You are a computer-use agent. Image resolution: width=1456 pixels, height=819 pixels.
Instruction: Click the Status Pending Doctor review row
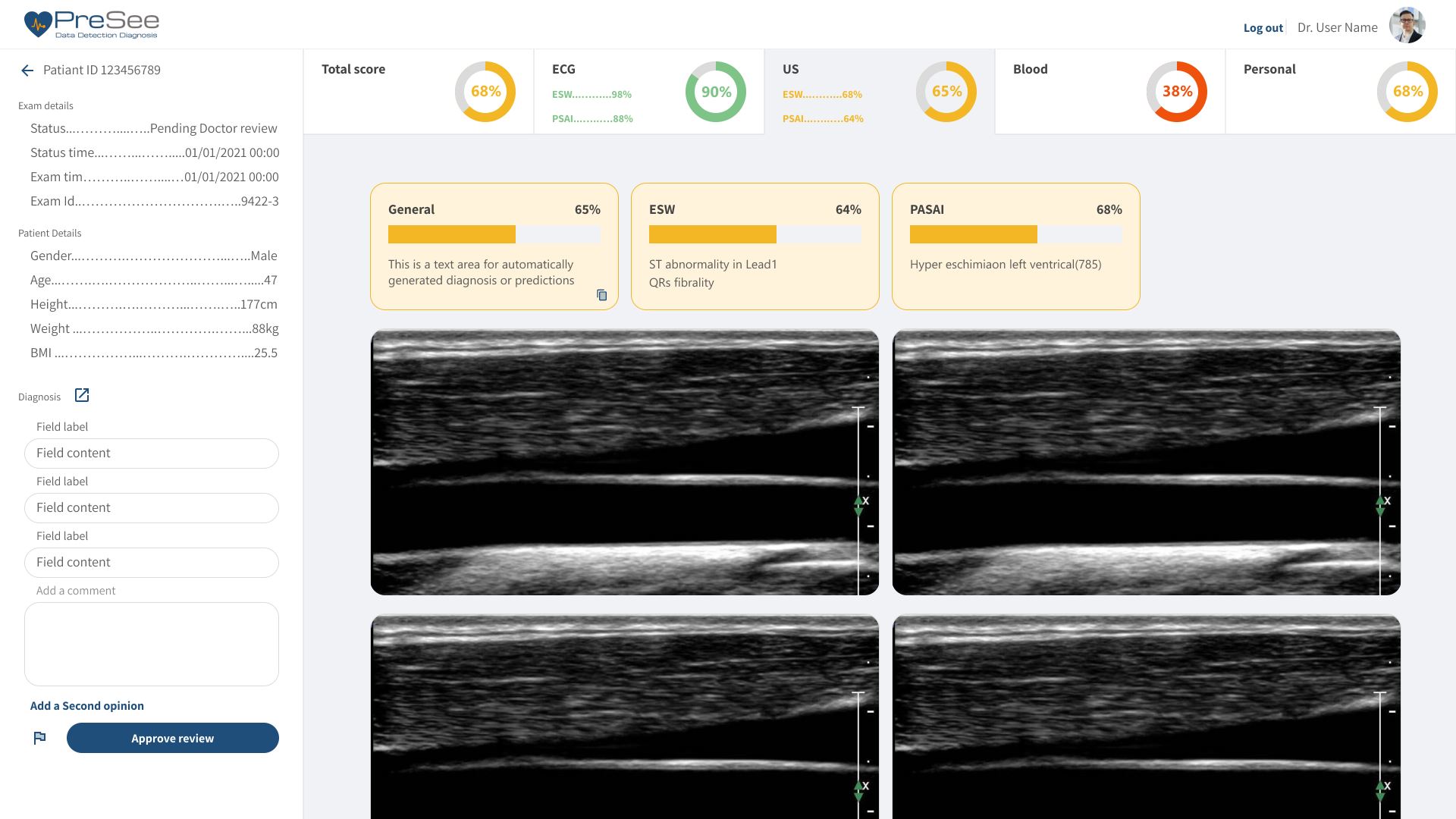click(154, 128)
